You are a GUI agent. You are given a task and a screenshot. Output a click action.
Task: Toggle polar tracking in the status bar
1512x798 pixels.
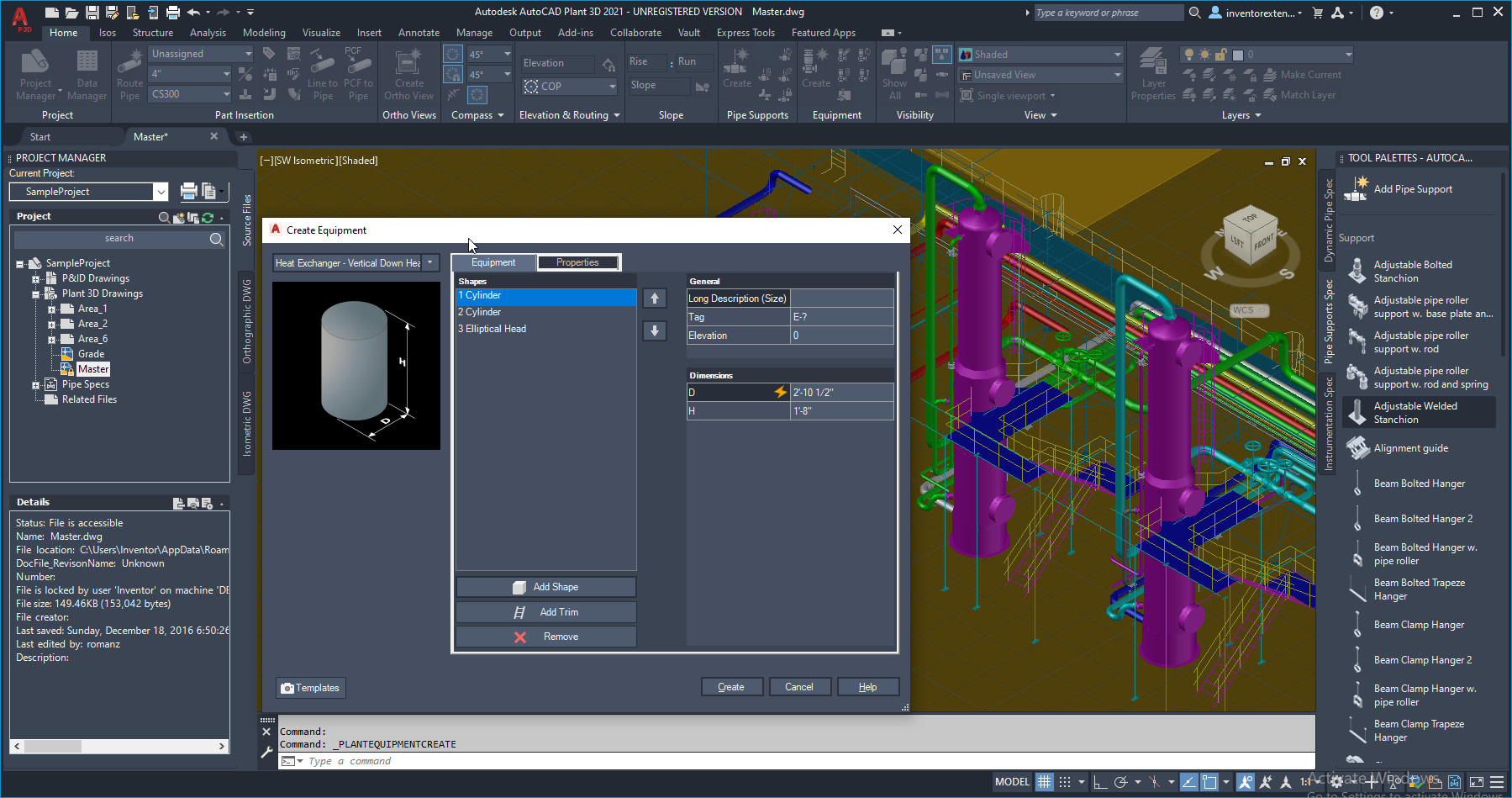[1120, 782]
